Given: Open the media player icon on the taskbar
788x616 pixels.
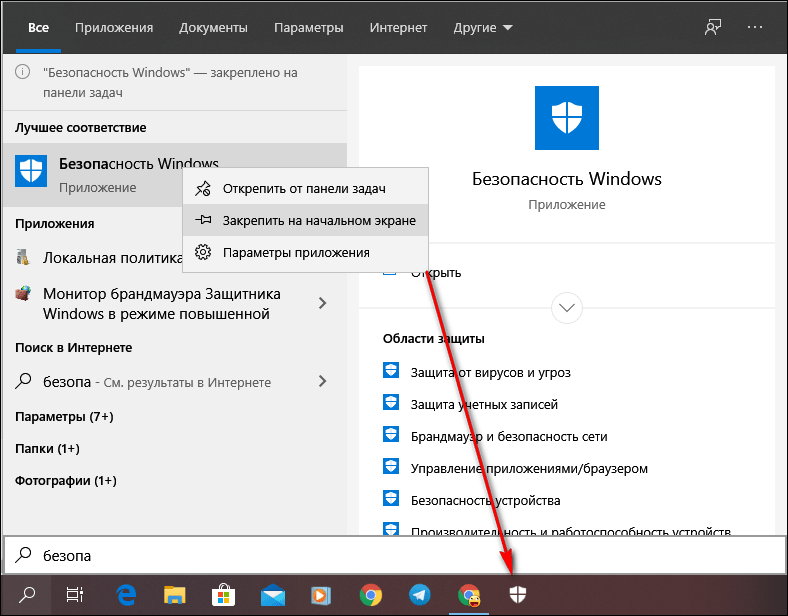Looking at the screenshot, I should point(321,596).
